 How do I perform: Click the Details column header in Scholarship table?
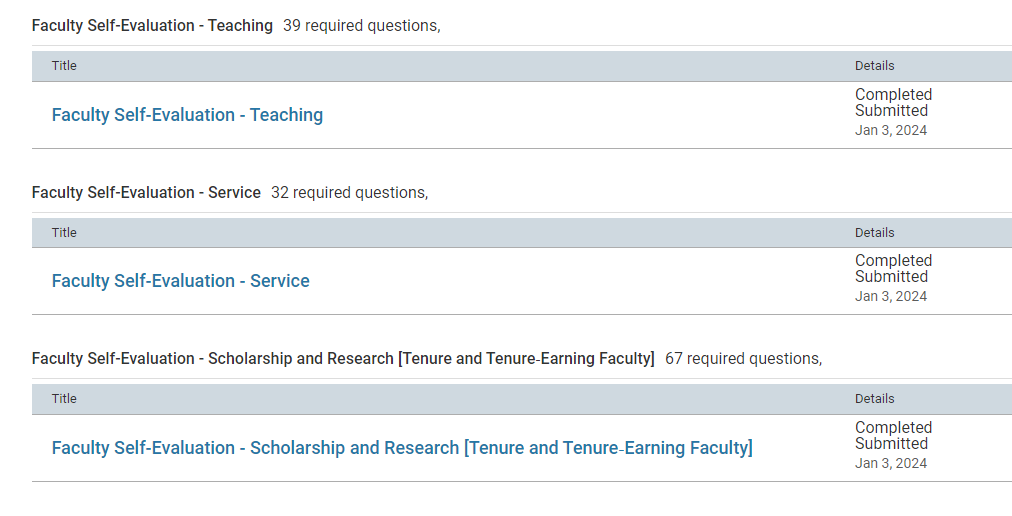[x=874, y=398]
